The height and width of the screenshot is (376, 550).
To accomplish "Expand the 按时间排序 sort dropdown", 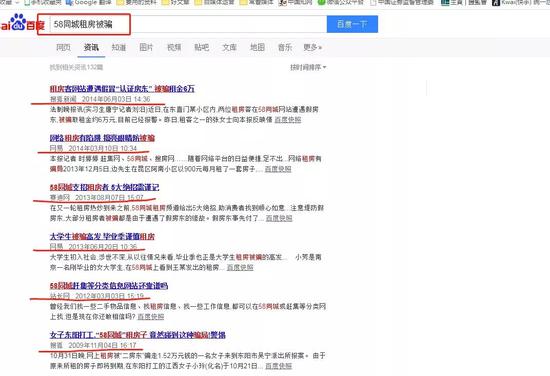I will 308,67.
